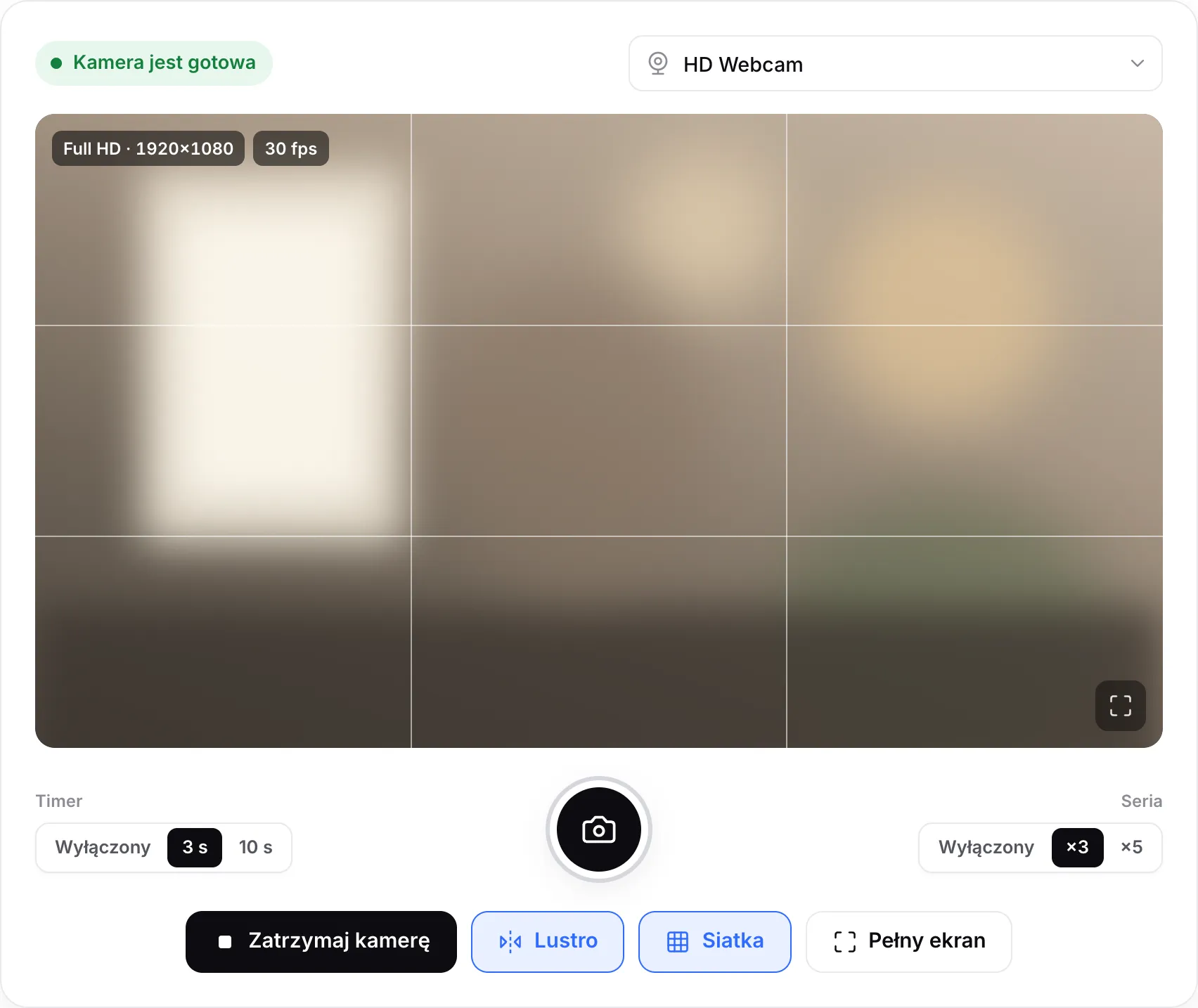The width and height of the screenshot is (1198, 1008).
Task: Select the 10 s timer option
Action: click(255, 847)
